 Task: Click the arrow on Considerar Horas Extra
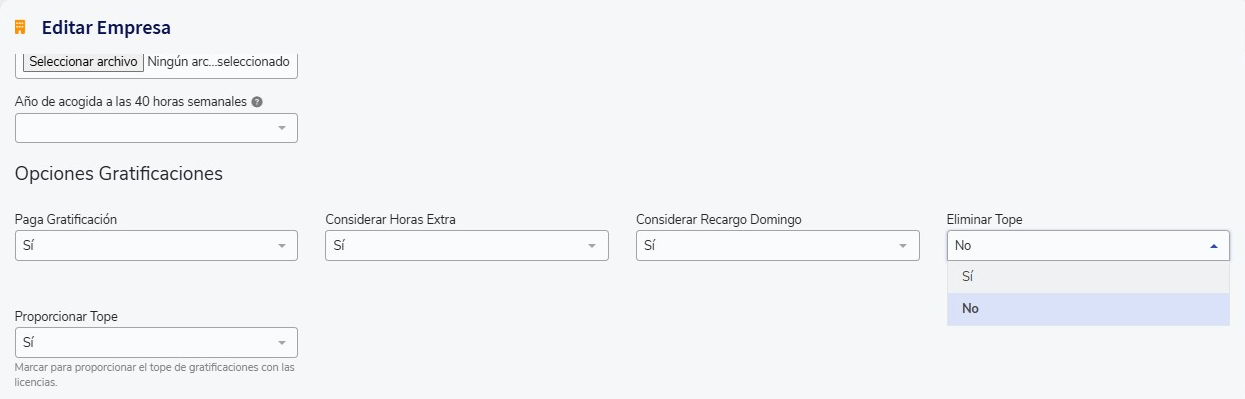[x=592, y=245]
